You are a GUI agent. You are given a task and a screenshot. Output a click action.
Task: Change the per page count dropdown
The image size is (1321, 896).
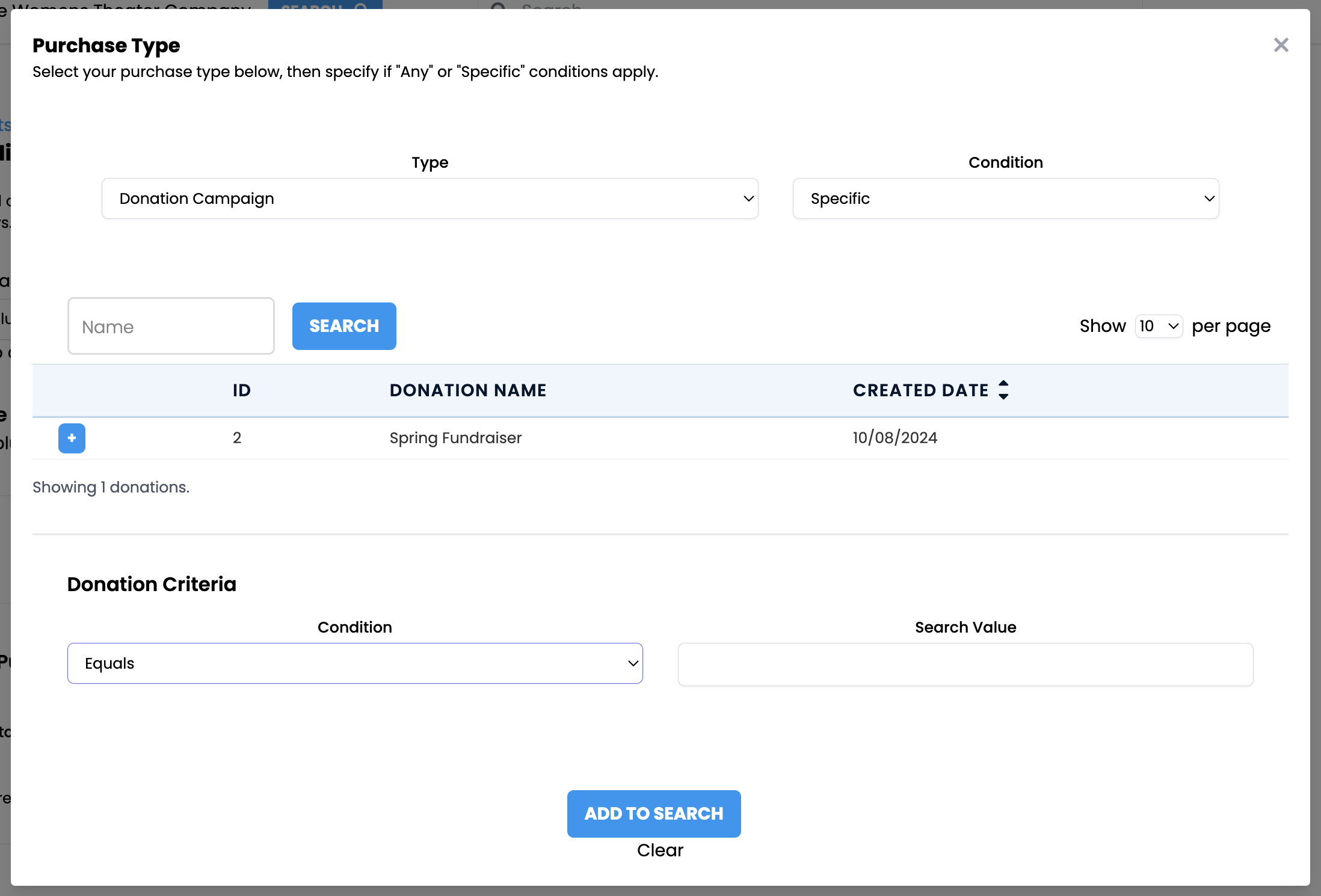click(1159, 326)
